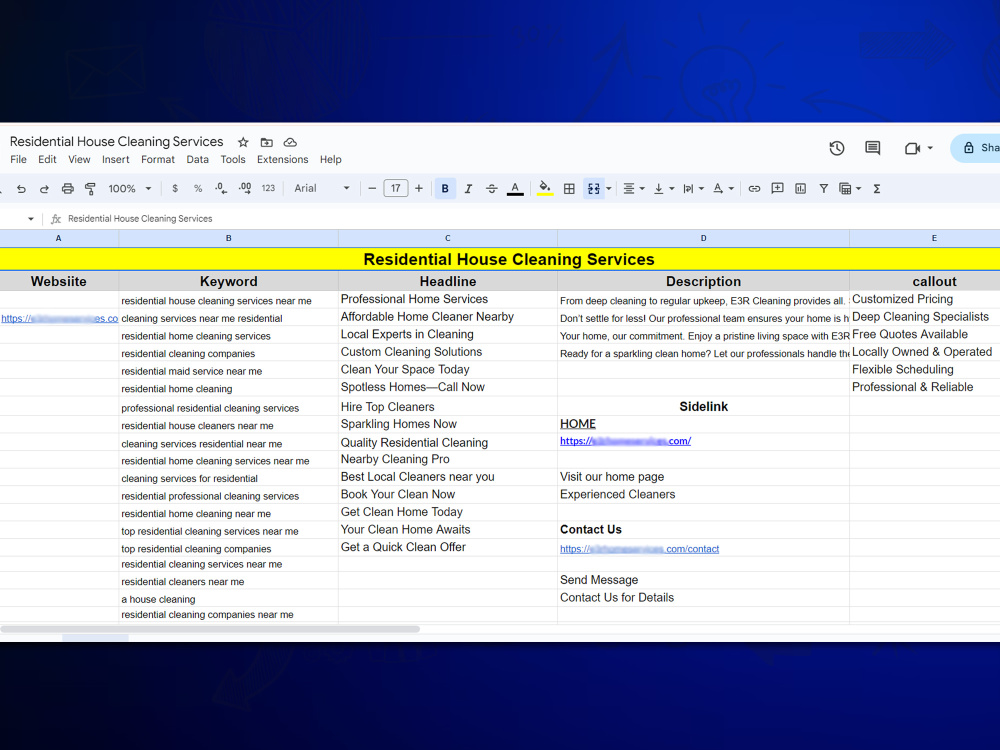Toggle merge cells button
Screen dimensions: 1000x750
(594, 189)
